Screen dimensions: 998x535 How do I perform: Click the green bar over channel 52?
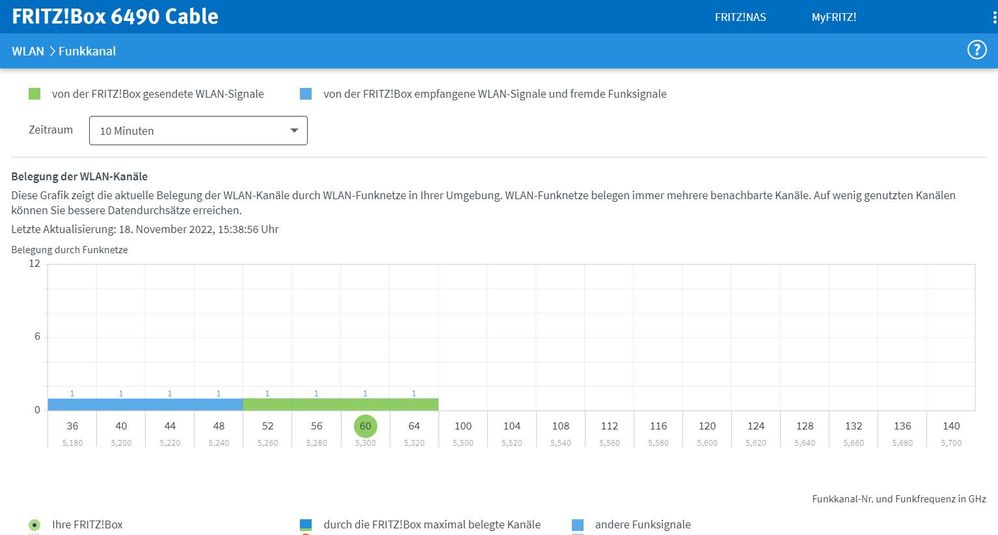(x=267, y=405)
